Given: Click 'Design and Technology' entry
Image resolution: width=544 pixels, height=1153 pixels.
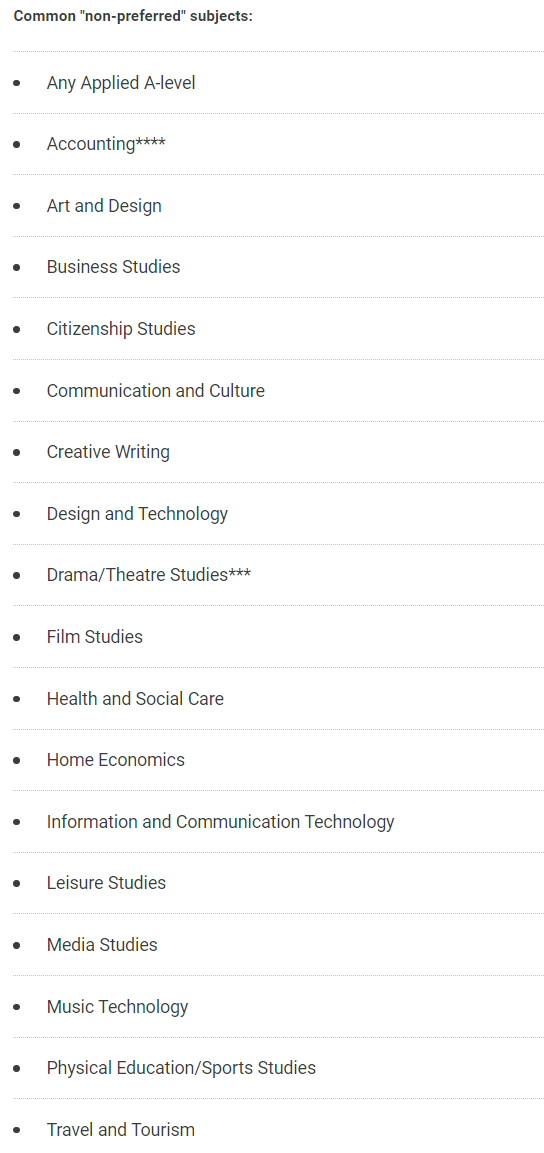Looking at the screenshot, I should click(137, 513).
